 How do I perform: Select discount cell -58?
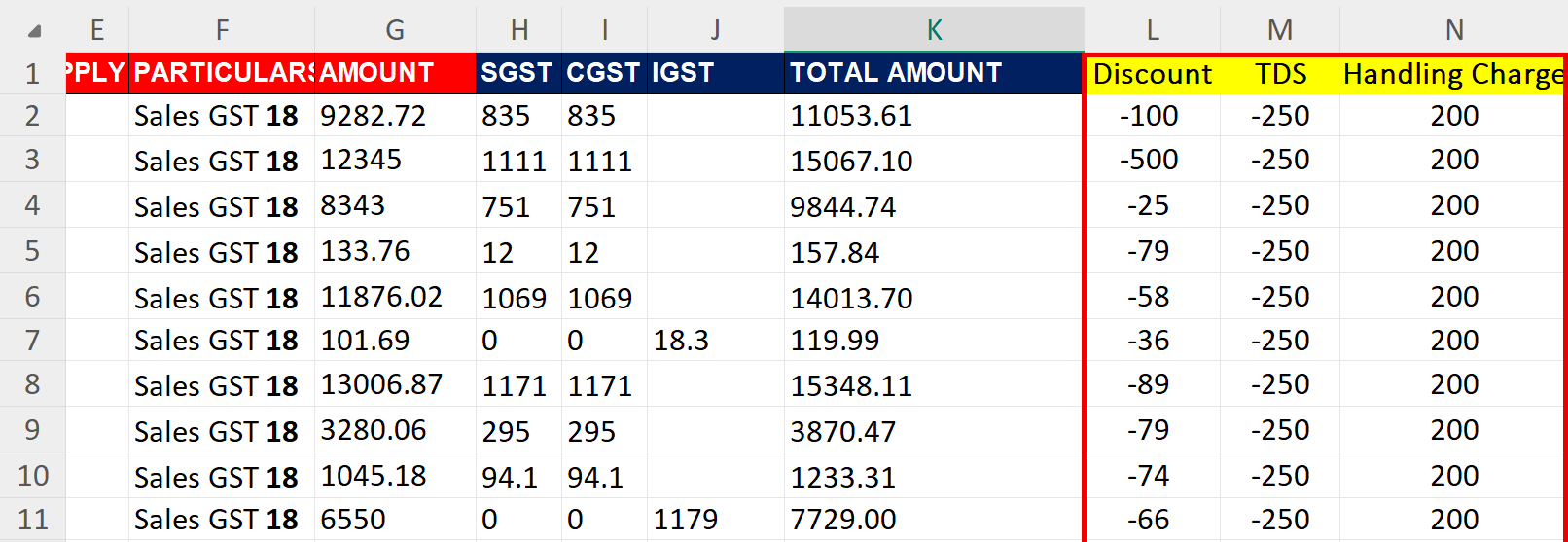coord(1153,297)
